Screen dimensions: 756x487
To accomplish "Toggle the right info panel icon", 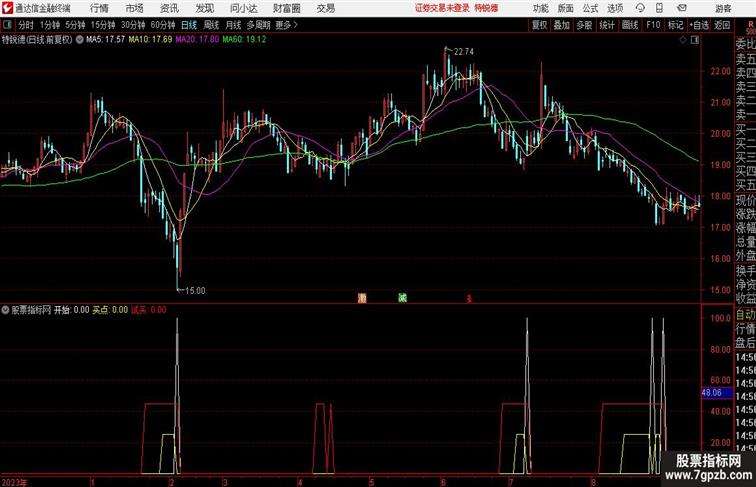I will click(x=695, y=40).
